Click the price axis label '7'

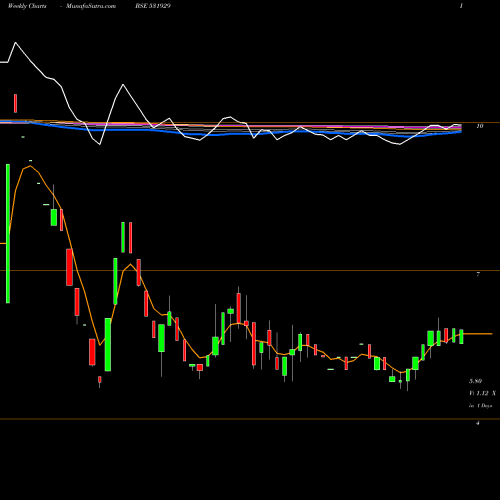[478, 274]
